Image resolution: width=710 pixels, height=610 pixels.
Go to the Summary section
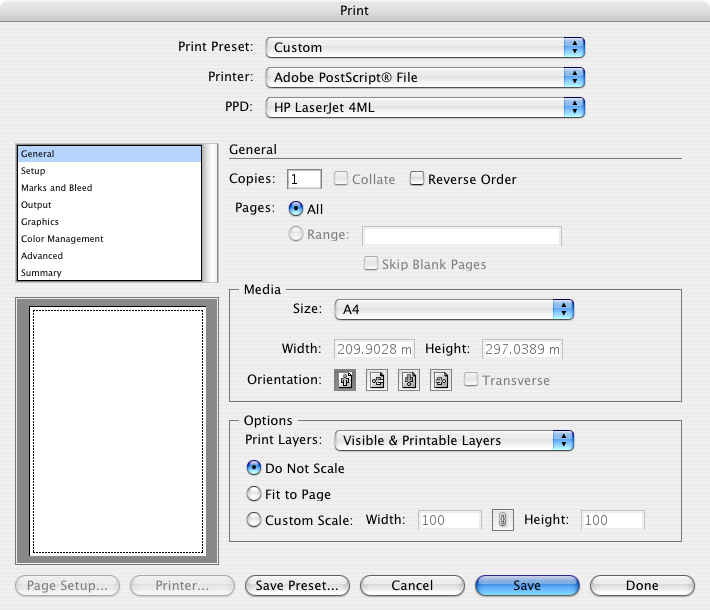tap(41, 273)
